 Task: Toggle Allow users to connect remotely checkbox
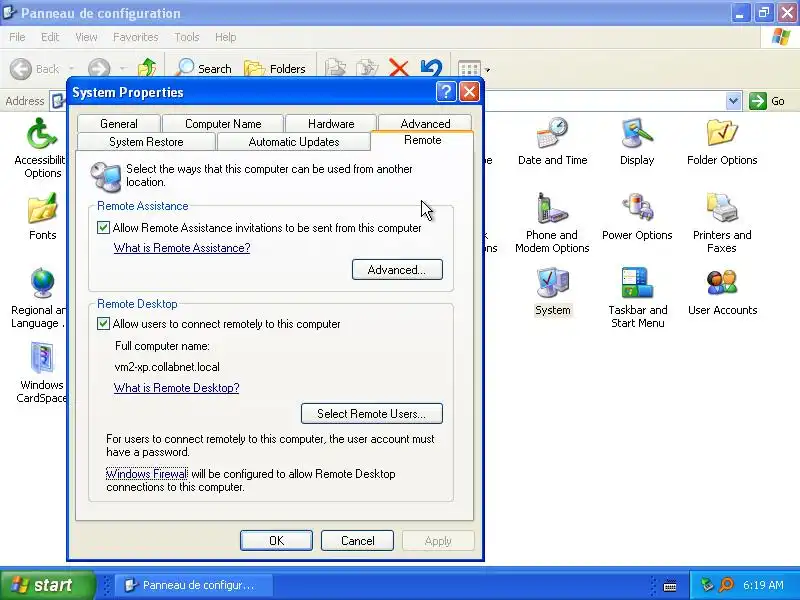pyautogui.click(x=103, y=323)
